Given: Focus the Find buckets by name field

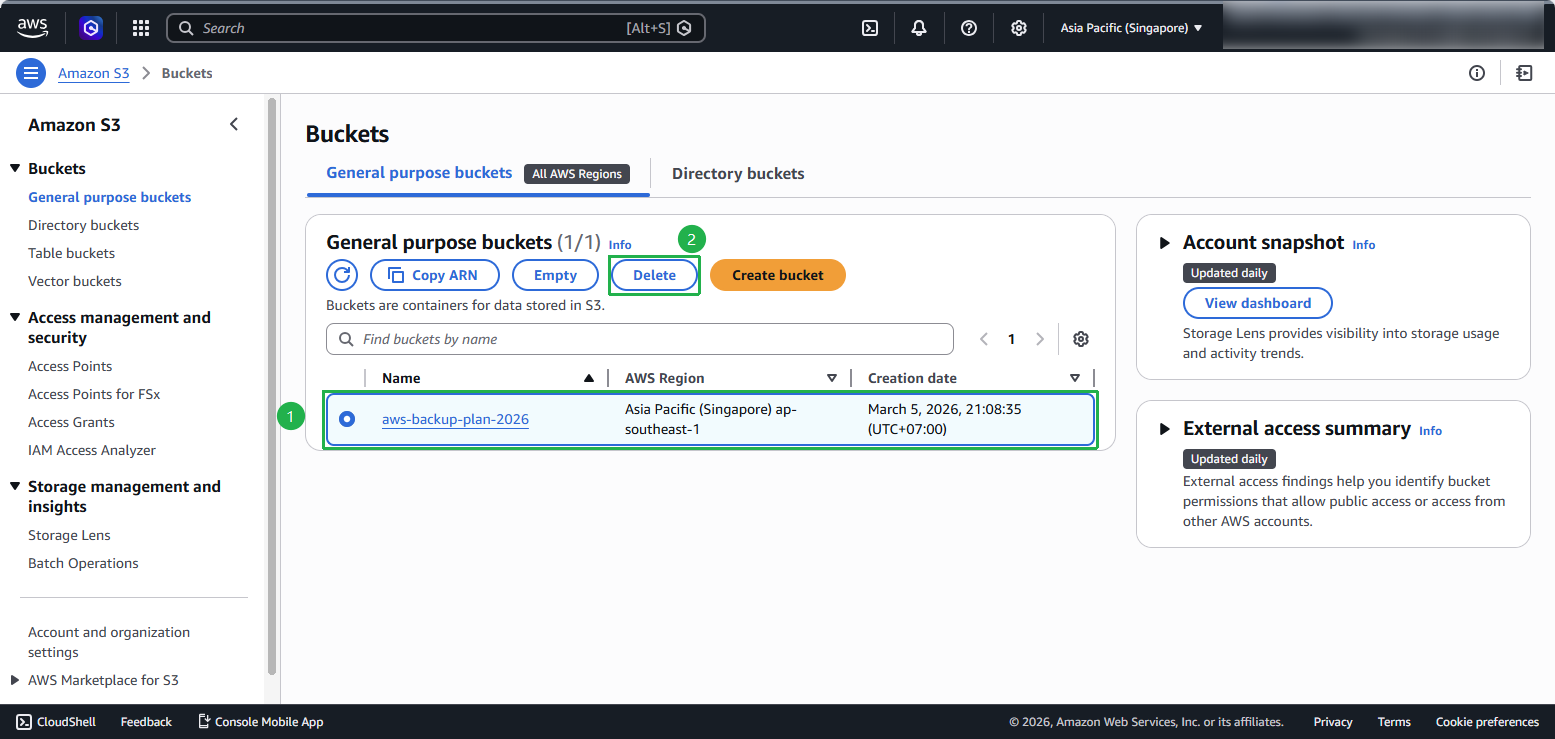Looking at the screenshot, I should pos(640,339).
